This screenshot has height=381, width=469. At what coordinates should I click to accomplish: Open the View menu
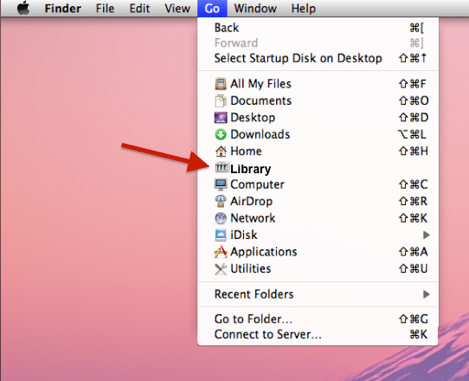coord(177,8)
